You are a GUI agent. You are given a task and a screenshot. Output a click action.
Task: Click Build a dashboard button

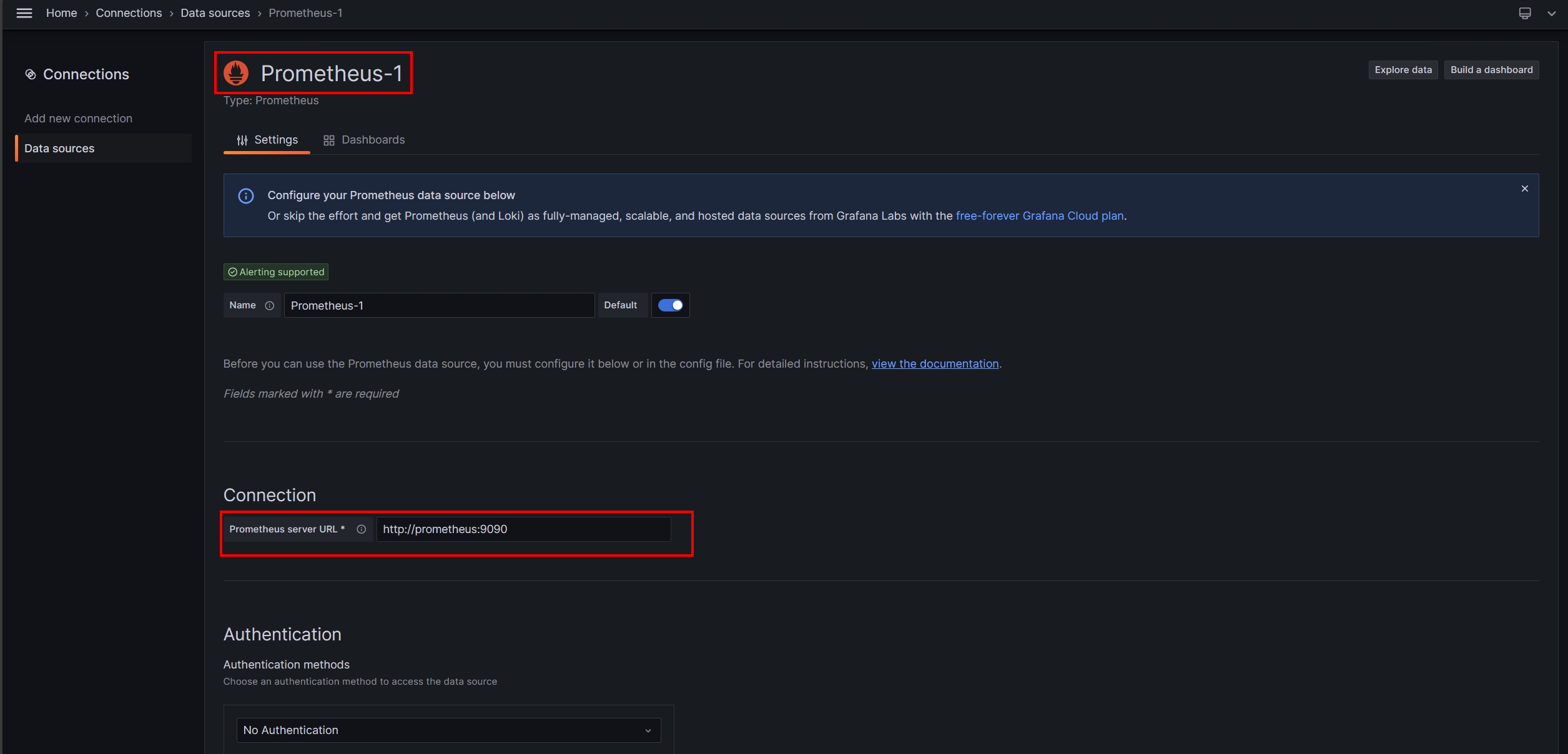coord(1491,70)
